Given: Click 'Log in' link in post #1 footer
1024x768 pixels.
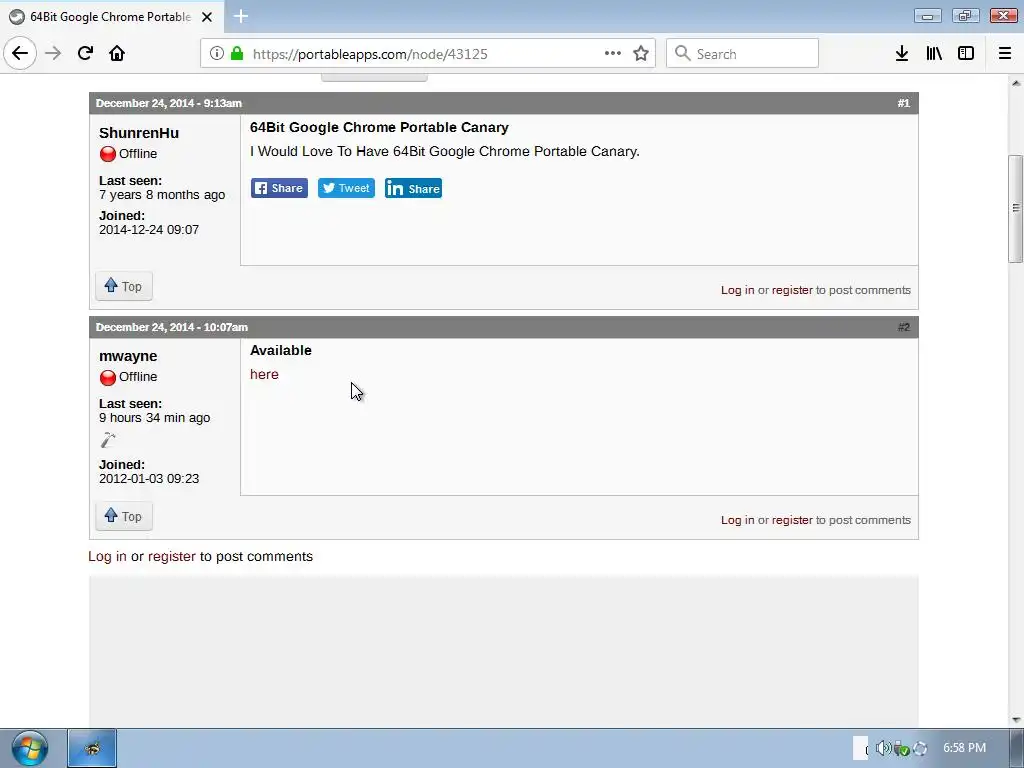Looking at the screenshot, I should tap(737, 290).
